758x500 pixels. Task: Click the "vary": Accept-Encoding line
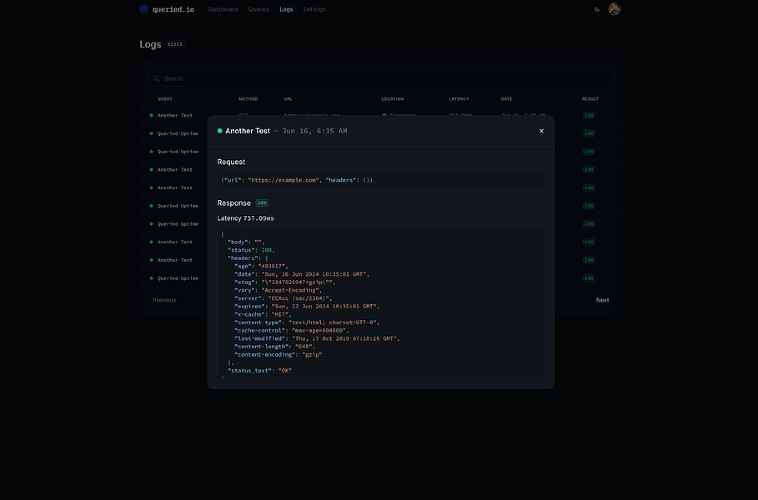[278, 290]
